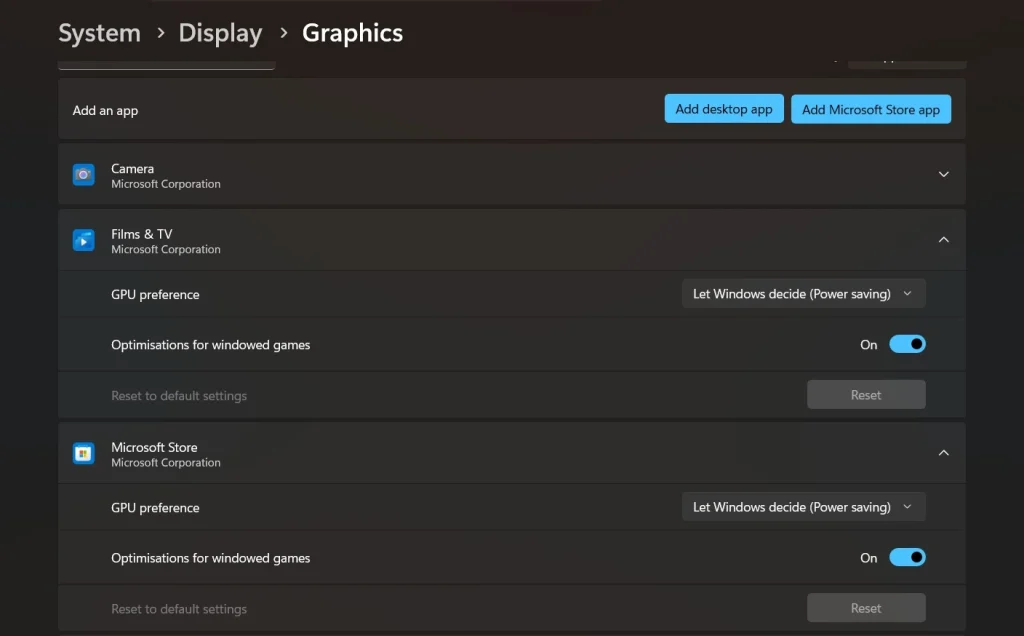Click the Films & TV app icon
This screenshot has height=636, width=1024.
83,240
